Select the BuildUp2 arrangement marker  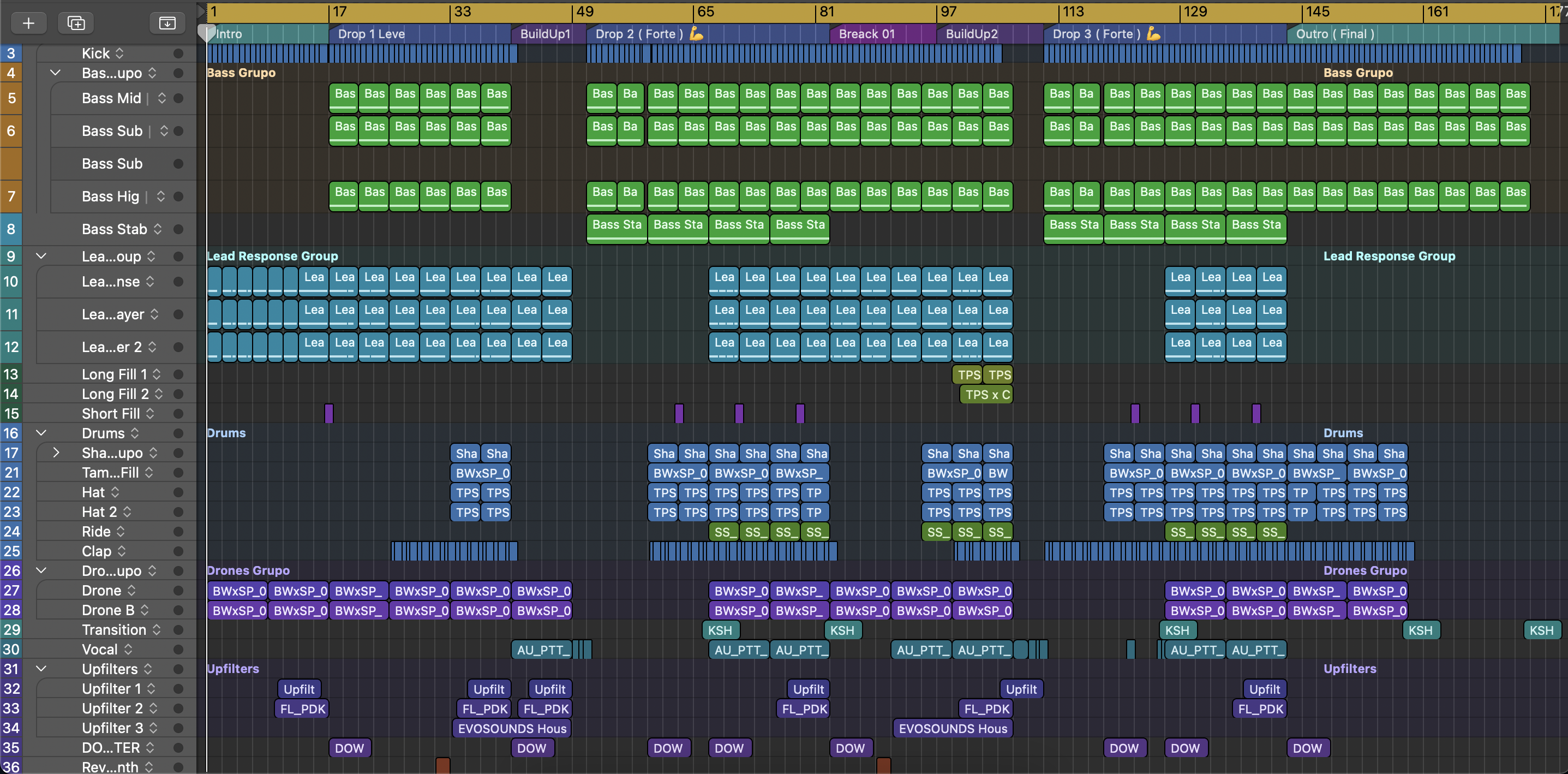990,34
